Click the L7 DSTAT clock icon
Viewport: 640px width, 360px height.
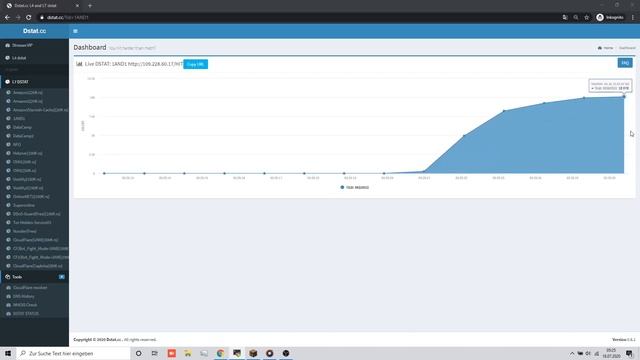(x=7, y=82)
